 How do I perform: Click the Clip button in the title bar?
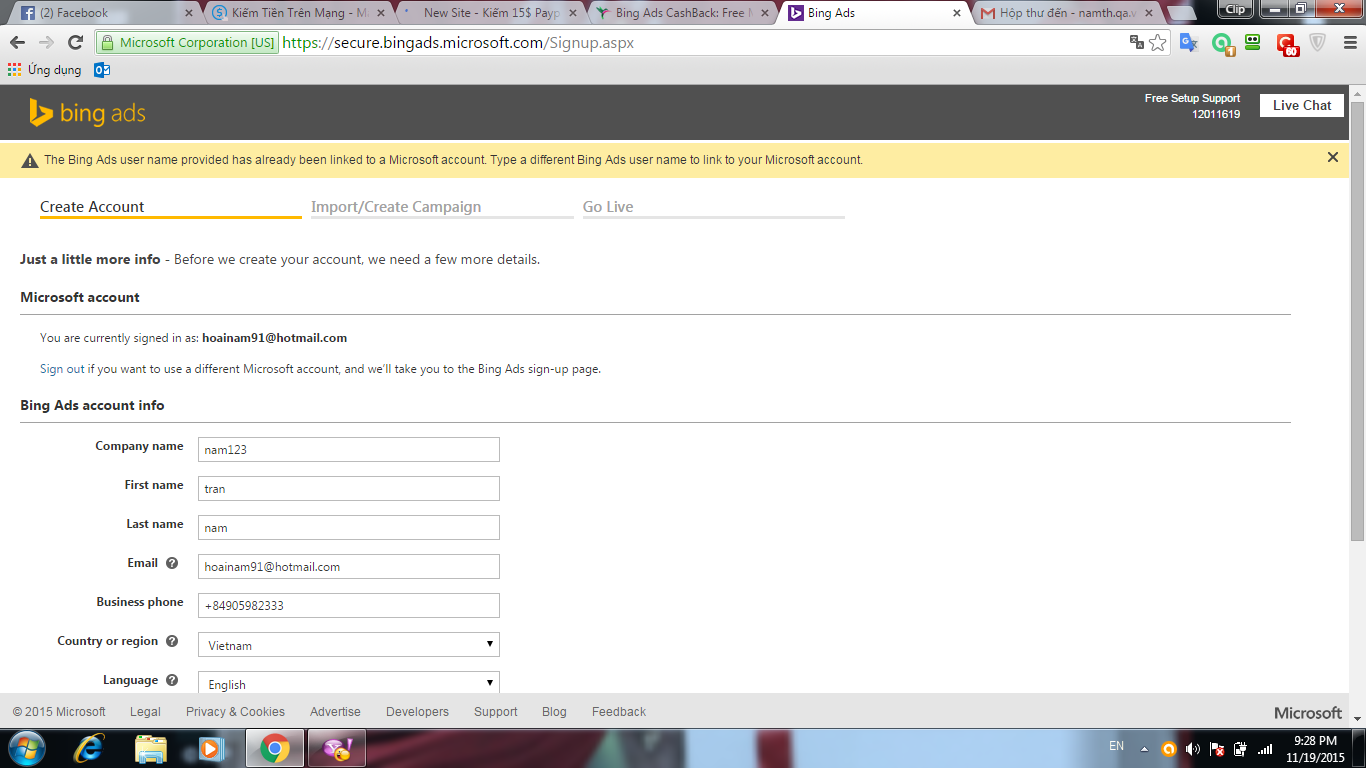(x=1235, y=9)
